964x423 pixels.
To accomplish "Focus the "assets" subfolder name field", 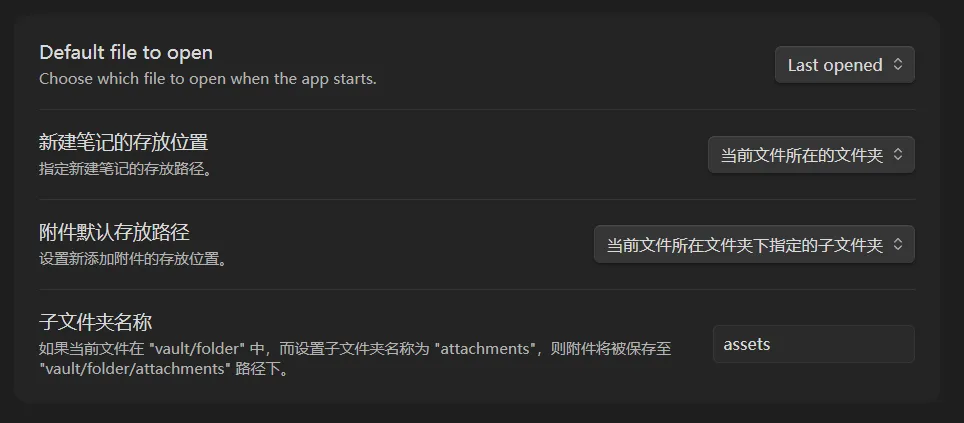I will coord(814,344).
